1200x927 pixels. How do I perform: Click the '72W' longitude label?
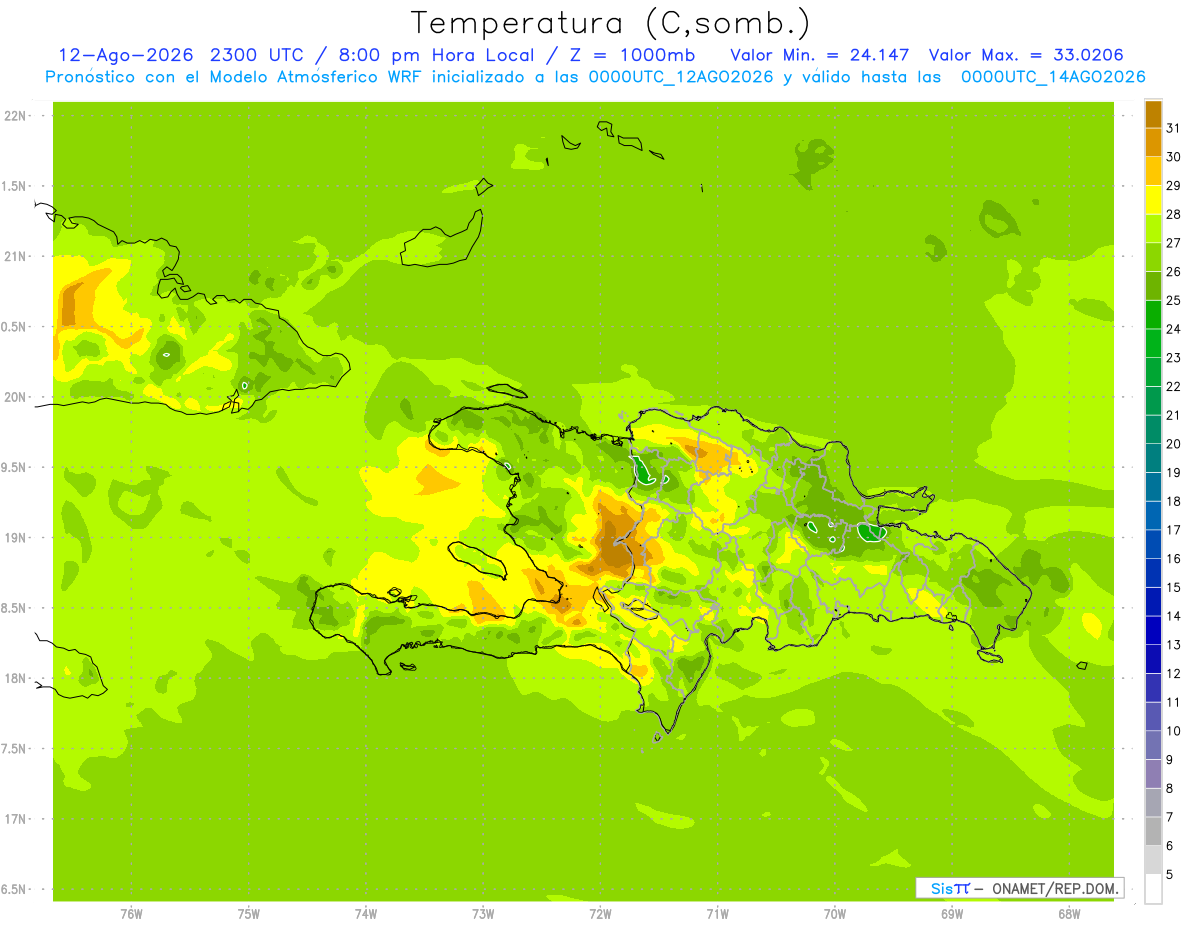[600, 914]
